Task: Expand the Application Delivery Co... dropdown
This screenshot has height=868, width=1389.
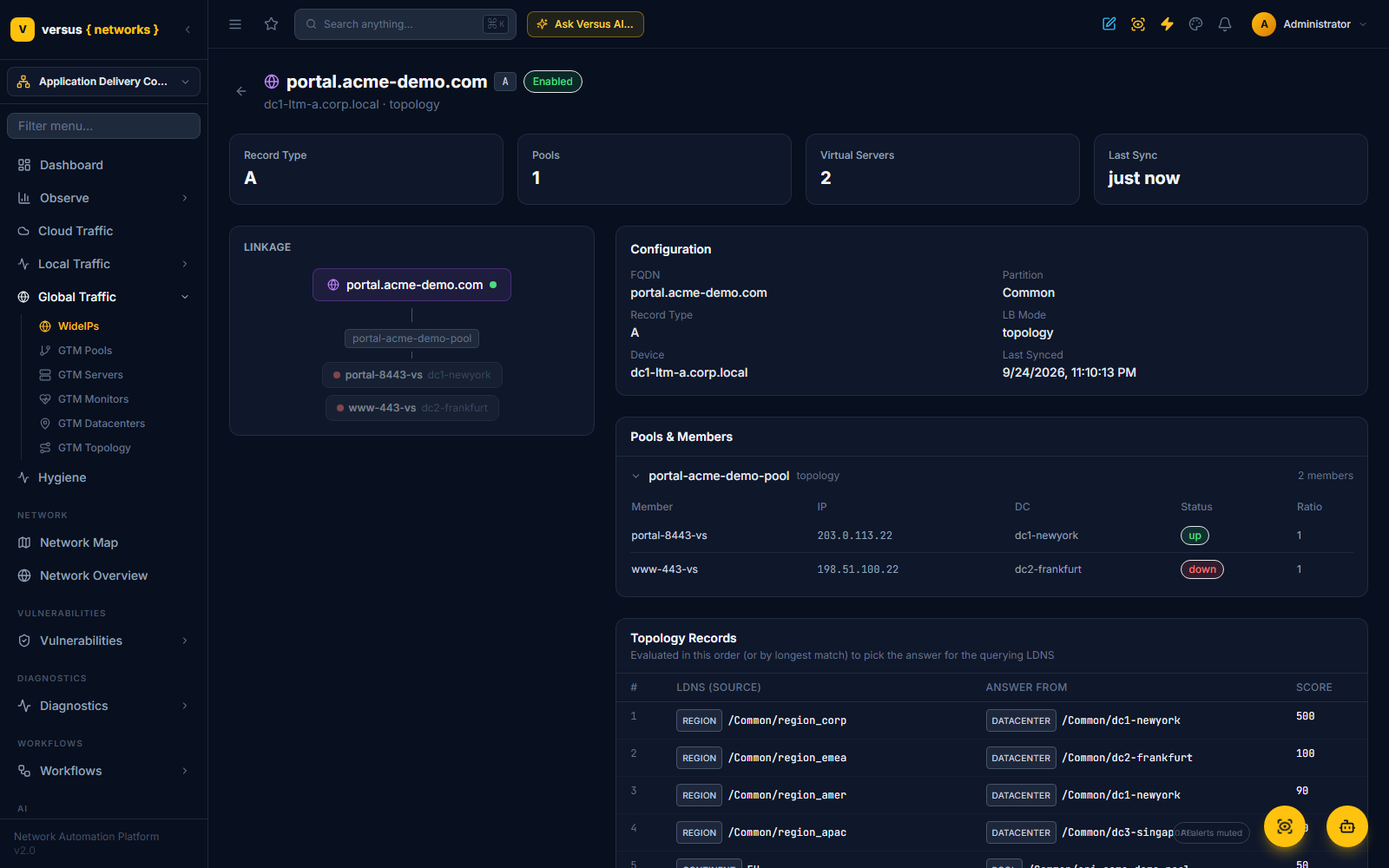Action: pos(103,82)
